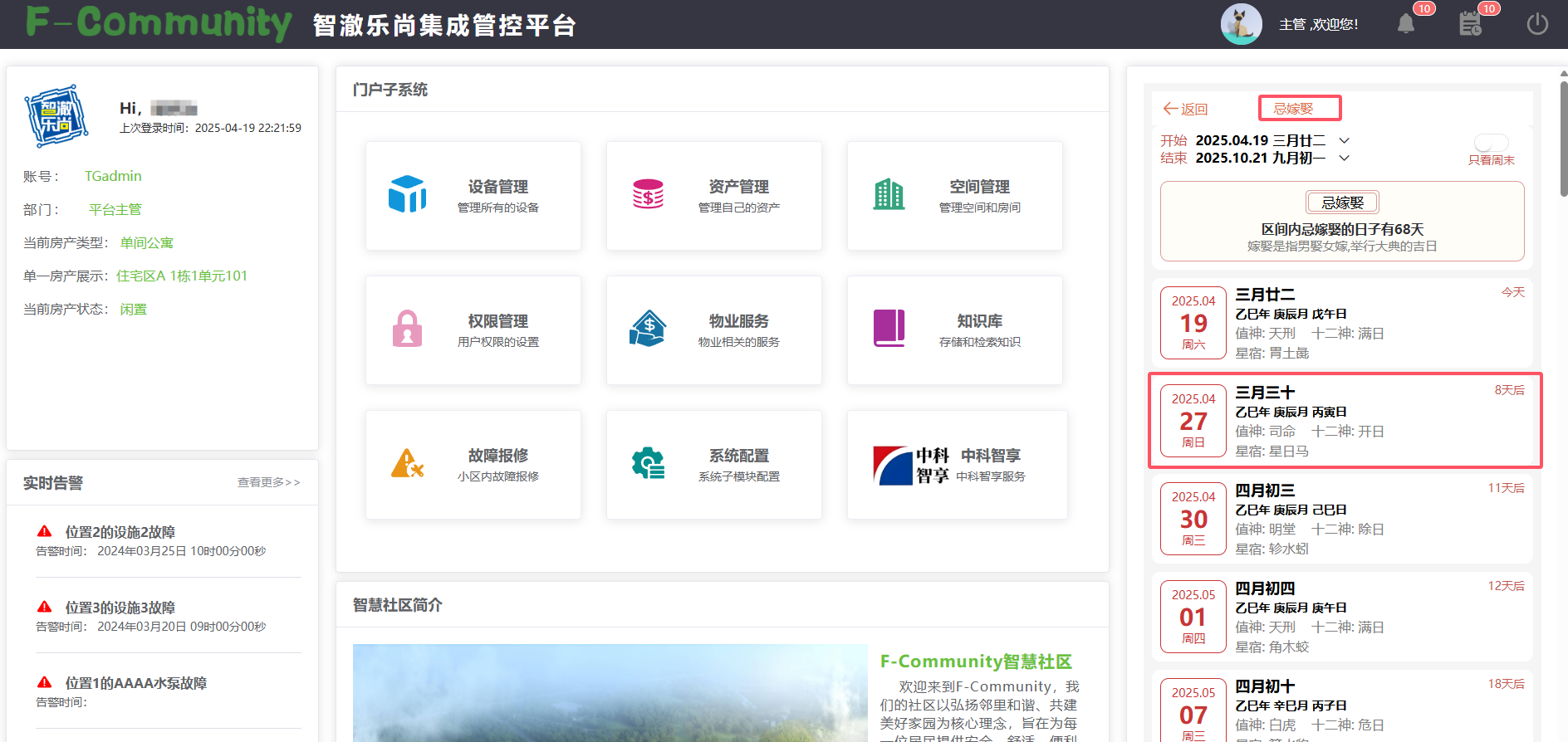Open 系统配置 gear icon
The width and height of the screenshot is (1568, 742).
tap(648, 463)
